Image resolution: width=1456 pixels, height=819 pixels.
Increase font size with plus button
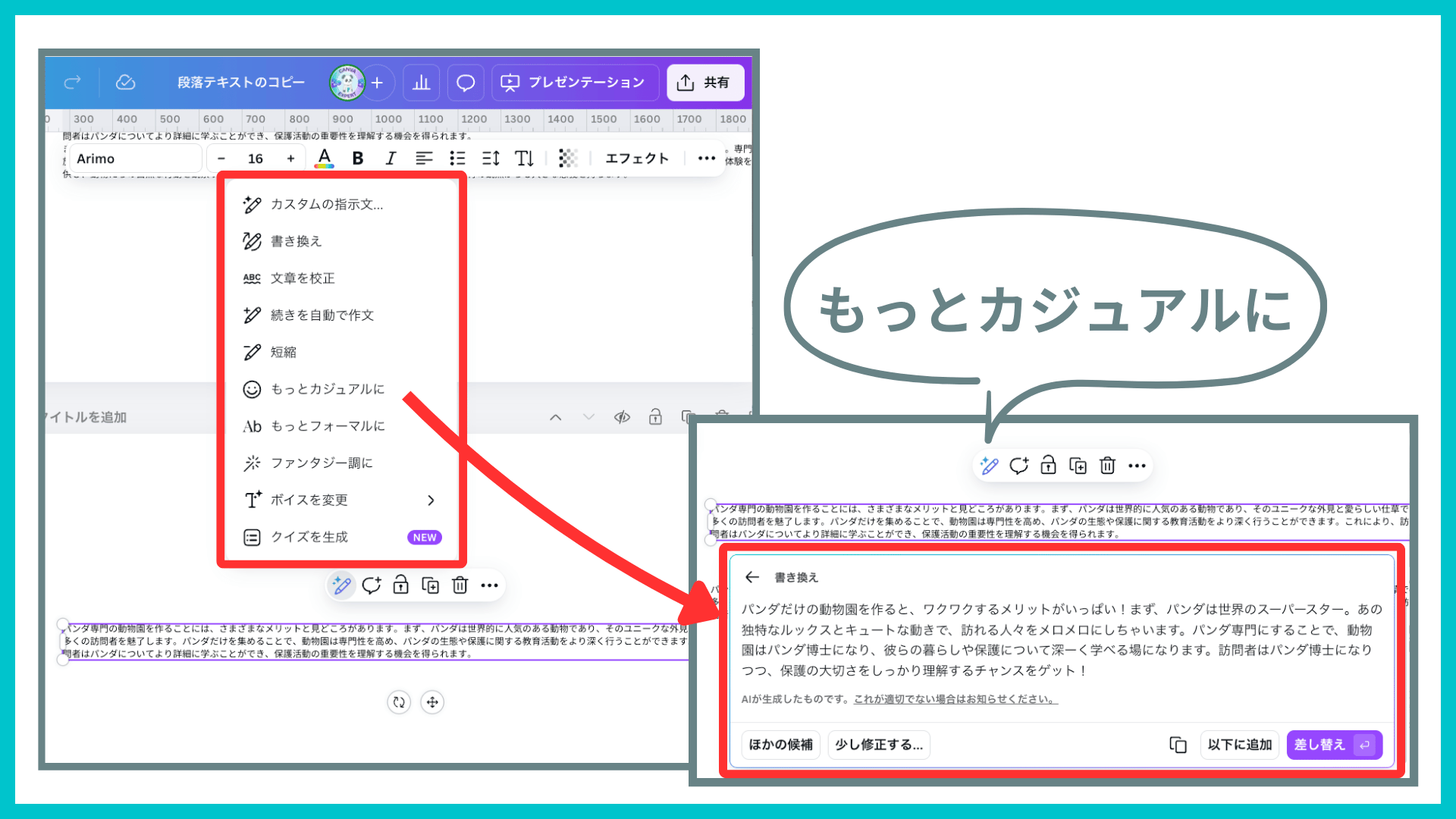pos(290,158)
